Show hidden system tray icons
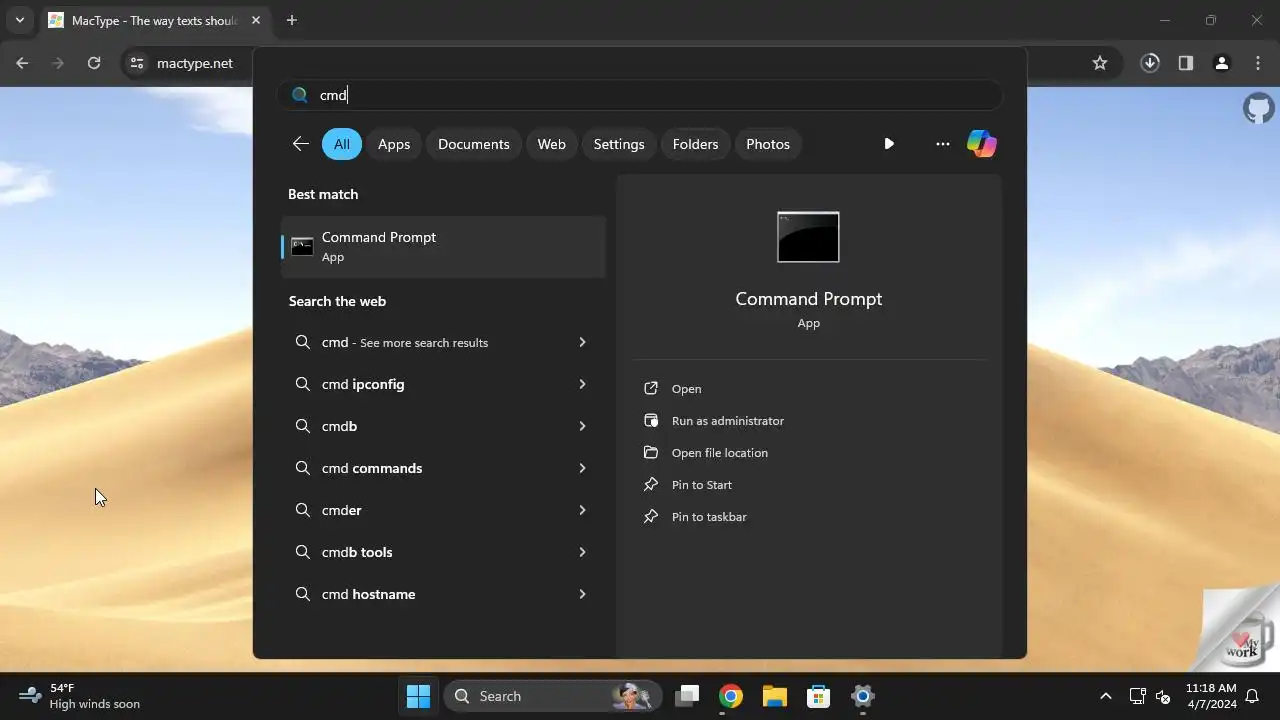Image resolution: width=1280 pixels, height=720 pixels. pyautogui.click(x=1105, y=696)
